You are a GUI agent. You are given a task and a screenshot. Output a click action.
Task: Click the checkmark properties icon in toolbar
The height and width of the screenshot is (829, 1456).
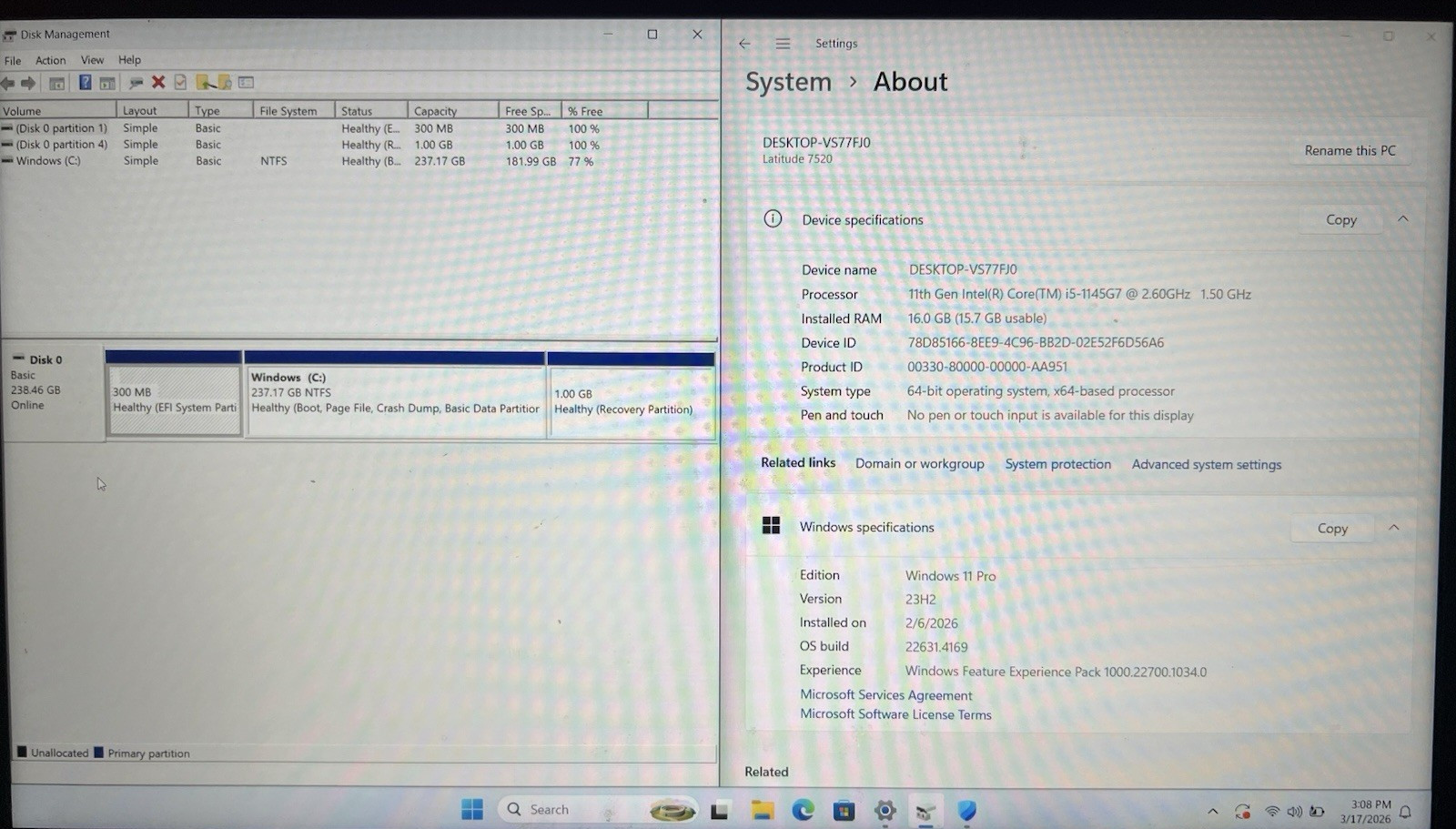[180, 82]
